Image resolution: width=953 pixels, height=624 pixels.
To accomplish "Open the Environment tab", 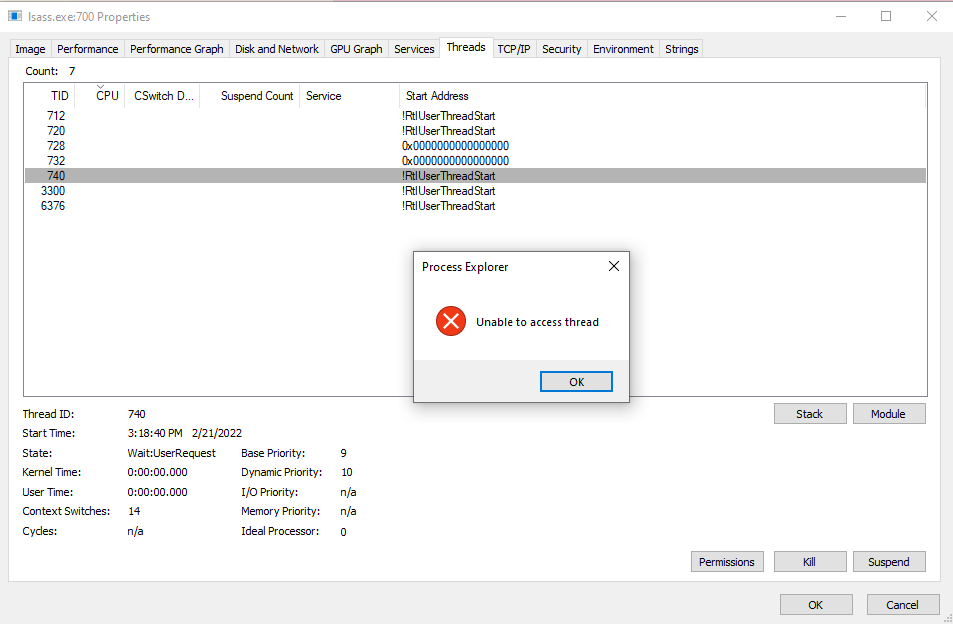I will point(623,49).
